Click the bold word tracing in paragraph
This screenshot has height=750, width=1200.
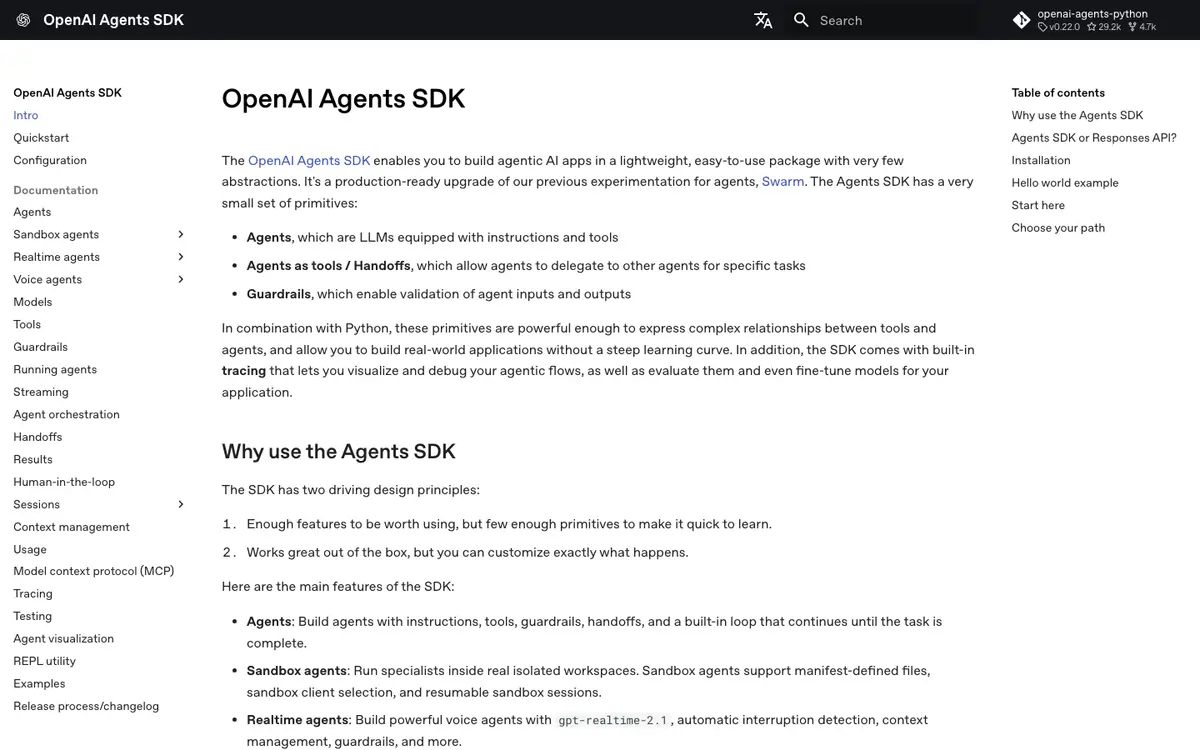(x=244, y=371)
